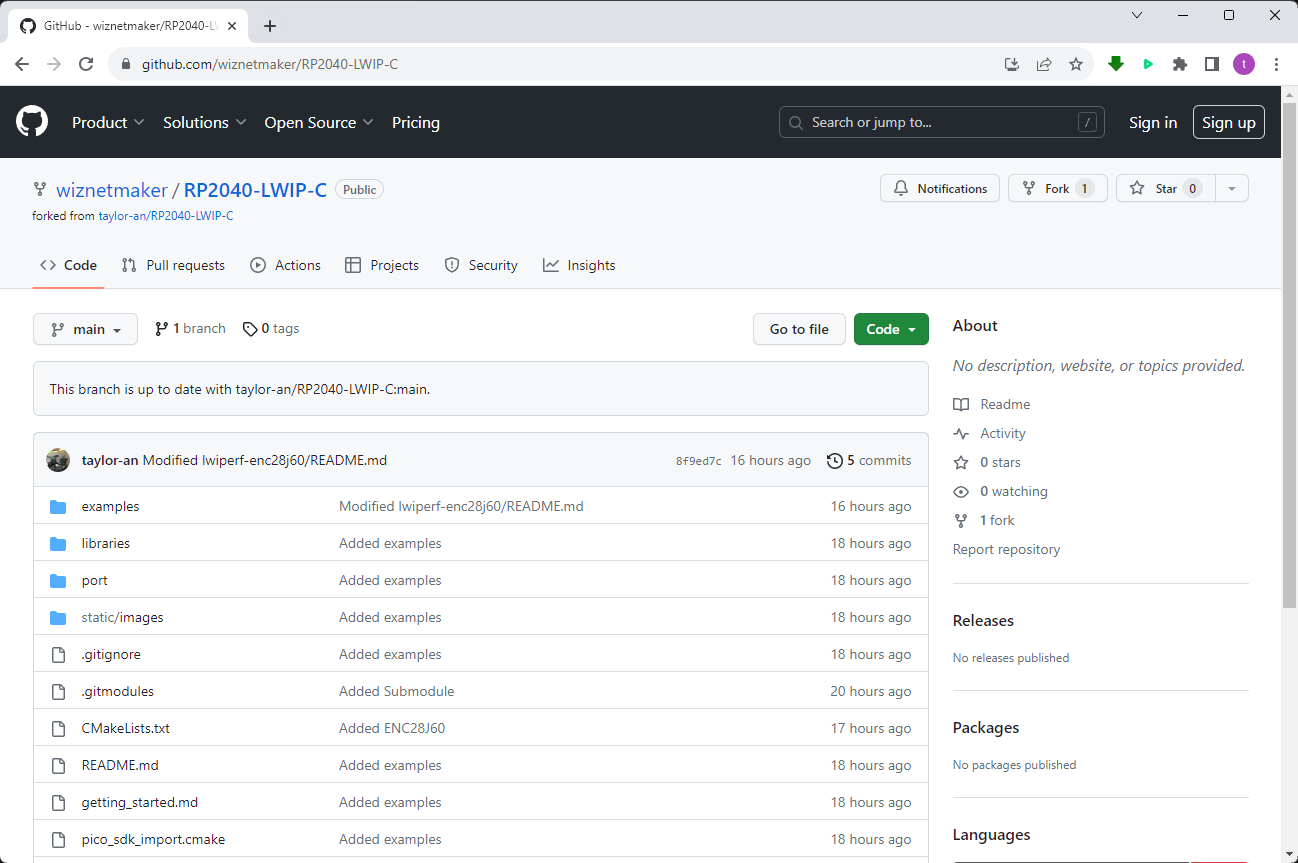Open commit hash 8f9ed7c
The height and width of the screenshot is (863, 1298).
[x=698, y=461]
